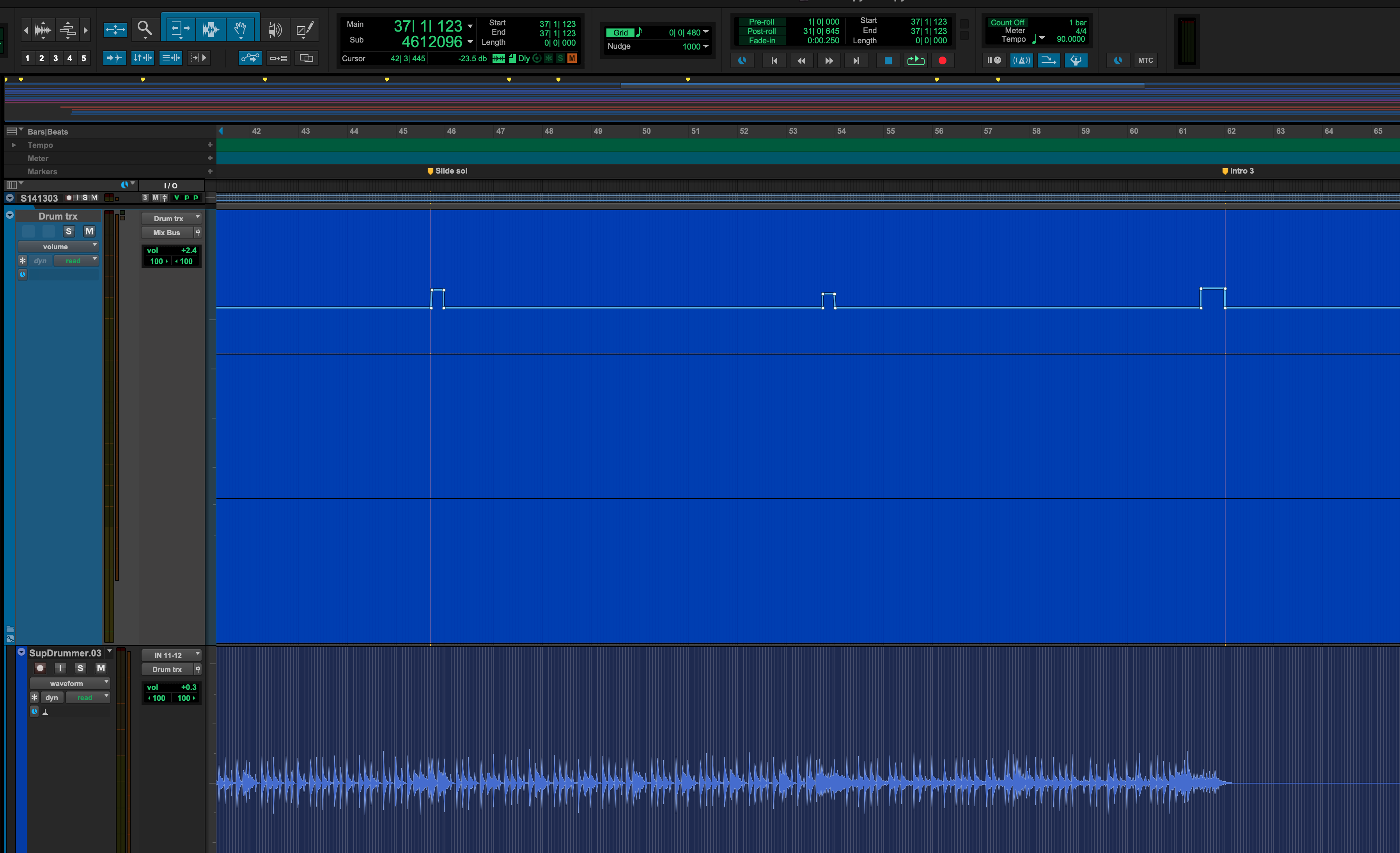Viewport: 1400px width, 853px height.
Task: Enable the MTC generate button
Action: pos(1145,60)
